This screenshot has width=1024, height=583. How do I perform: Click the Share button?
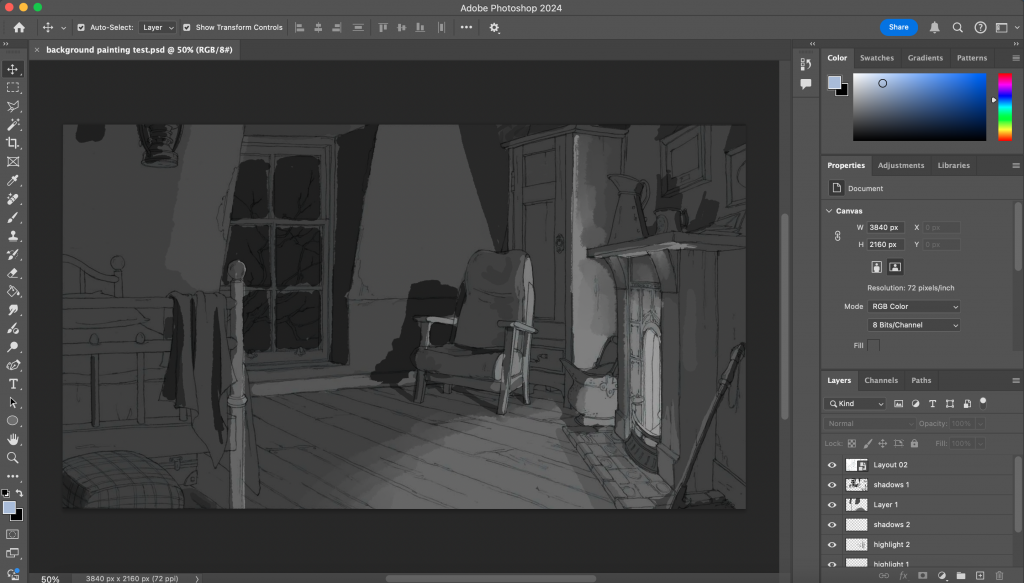point(898,27)
